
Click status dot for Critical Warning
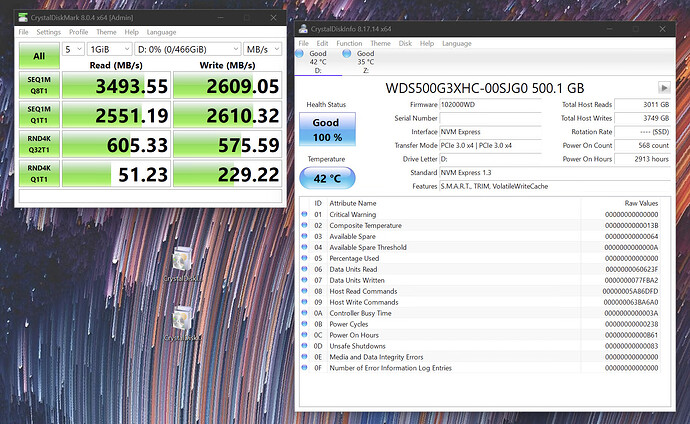point(304,214)
